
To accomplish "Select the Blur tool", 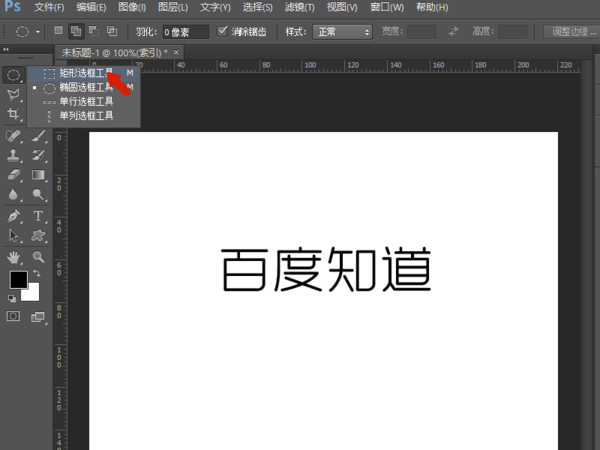I will tap(13, 194).
